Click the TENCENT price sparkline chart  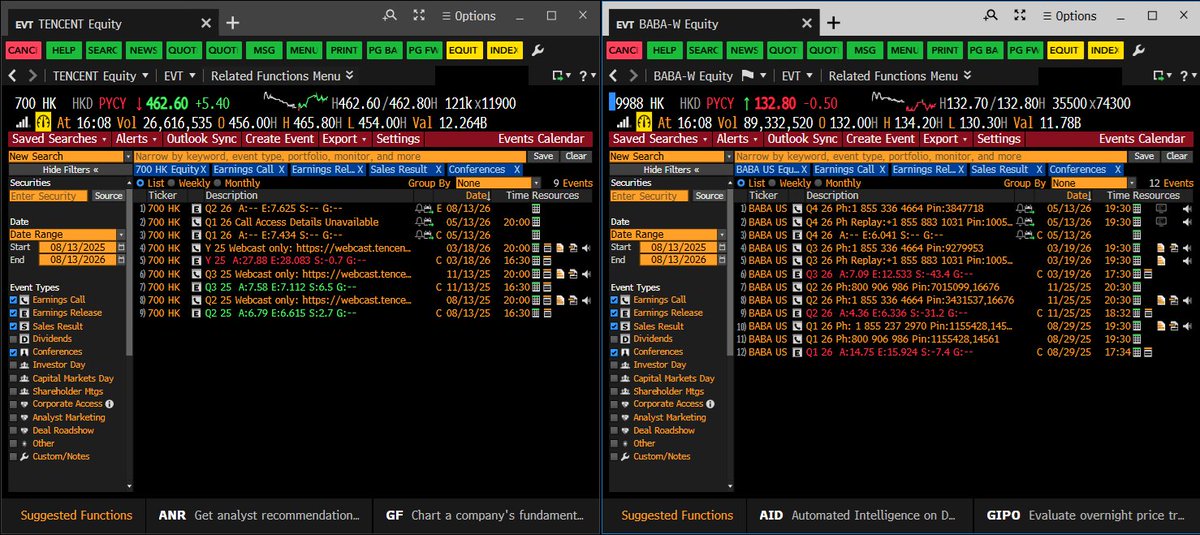pos(296,98)
